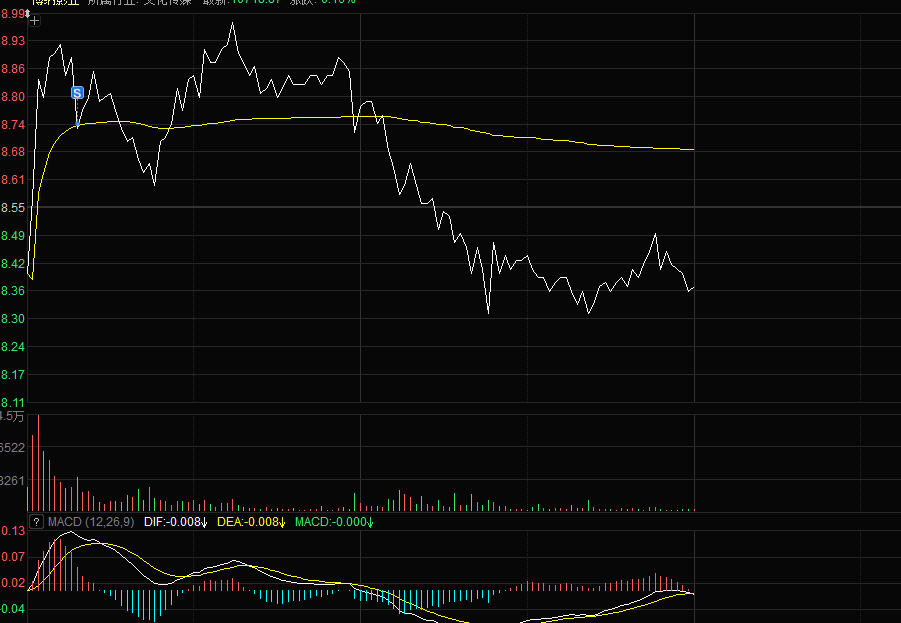Viewport: 901px width, 623px height.
Task: Click the 8.80 price axis label
Action: pyautogui.click(x=13, y=97)
